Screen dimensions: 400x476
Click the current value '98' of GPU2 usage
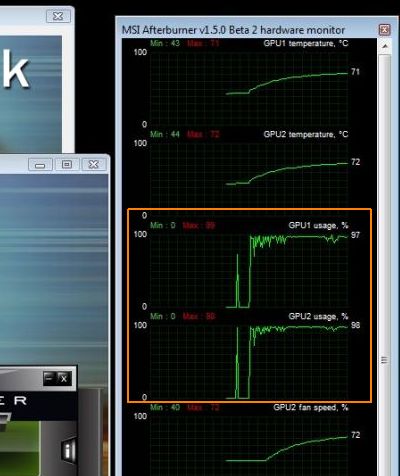click(x=355, y=325)
